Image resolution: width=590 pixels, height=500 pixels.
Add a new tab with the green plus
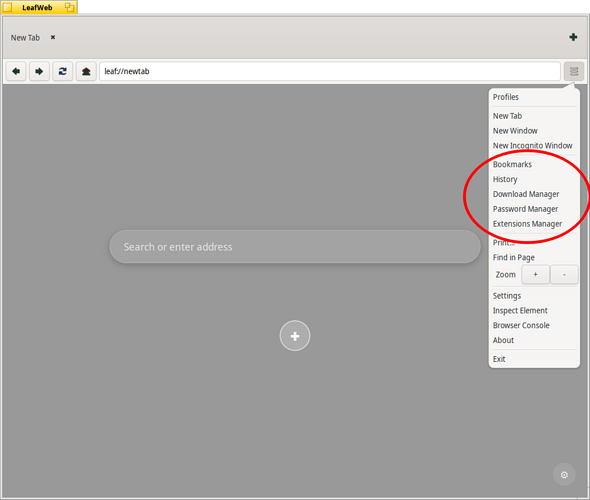[x=573, y=37]
